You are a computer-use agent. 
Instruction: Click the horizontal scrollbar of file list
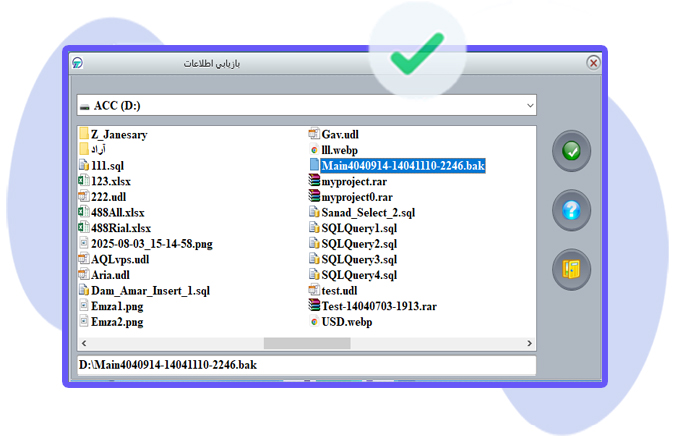click(306, 342)
